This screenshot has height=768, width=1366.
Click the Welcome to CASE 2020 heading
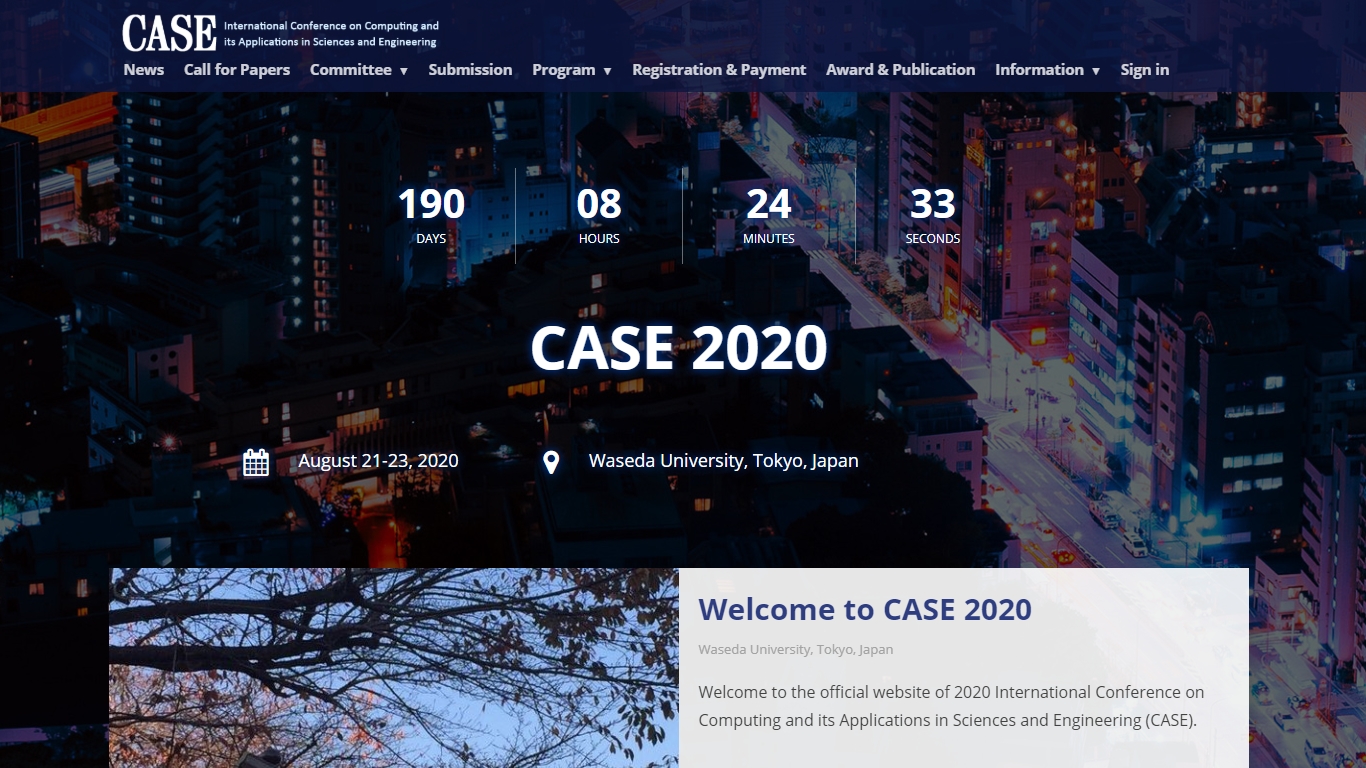[x=865, y=609]
